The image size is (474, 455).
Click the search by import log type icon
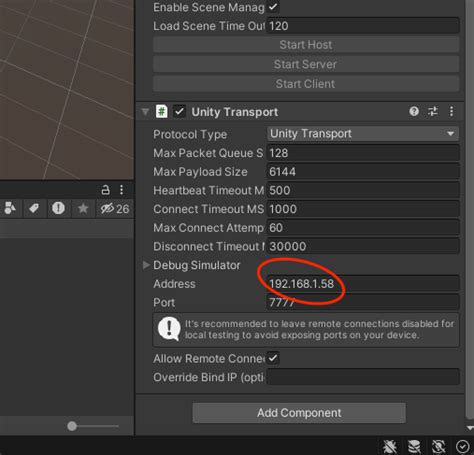(x=58, y=208)
